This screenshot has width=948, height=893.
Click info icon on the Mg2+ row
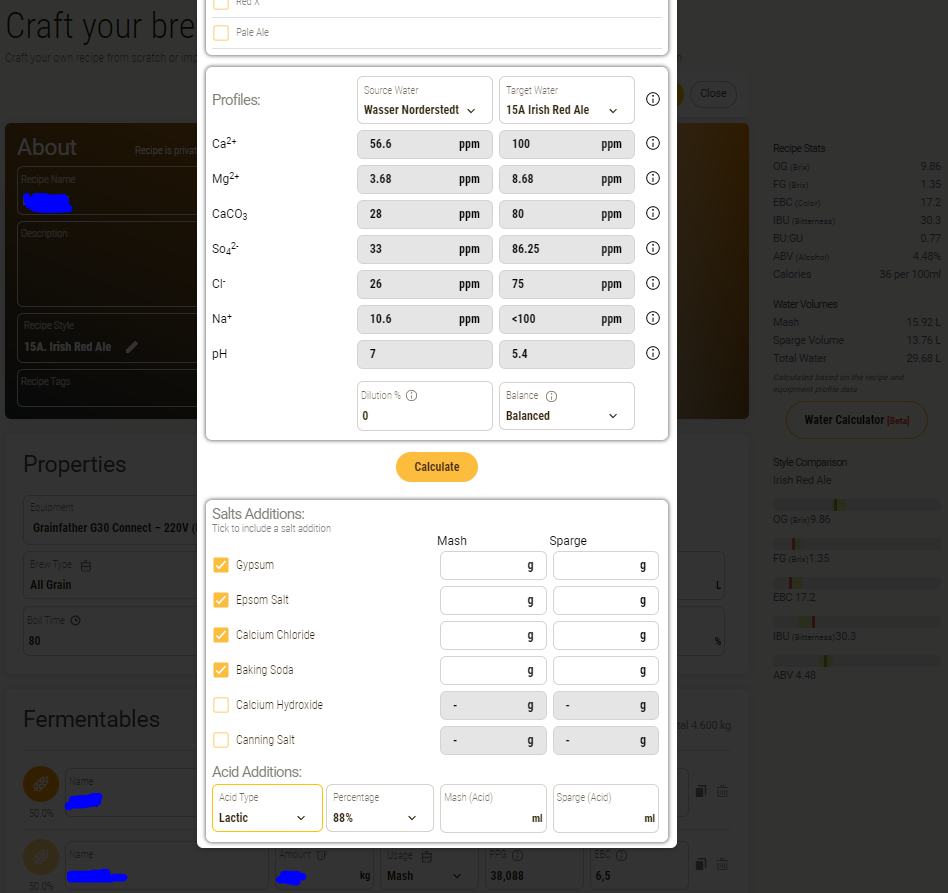tap(653, 179)
